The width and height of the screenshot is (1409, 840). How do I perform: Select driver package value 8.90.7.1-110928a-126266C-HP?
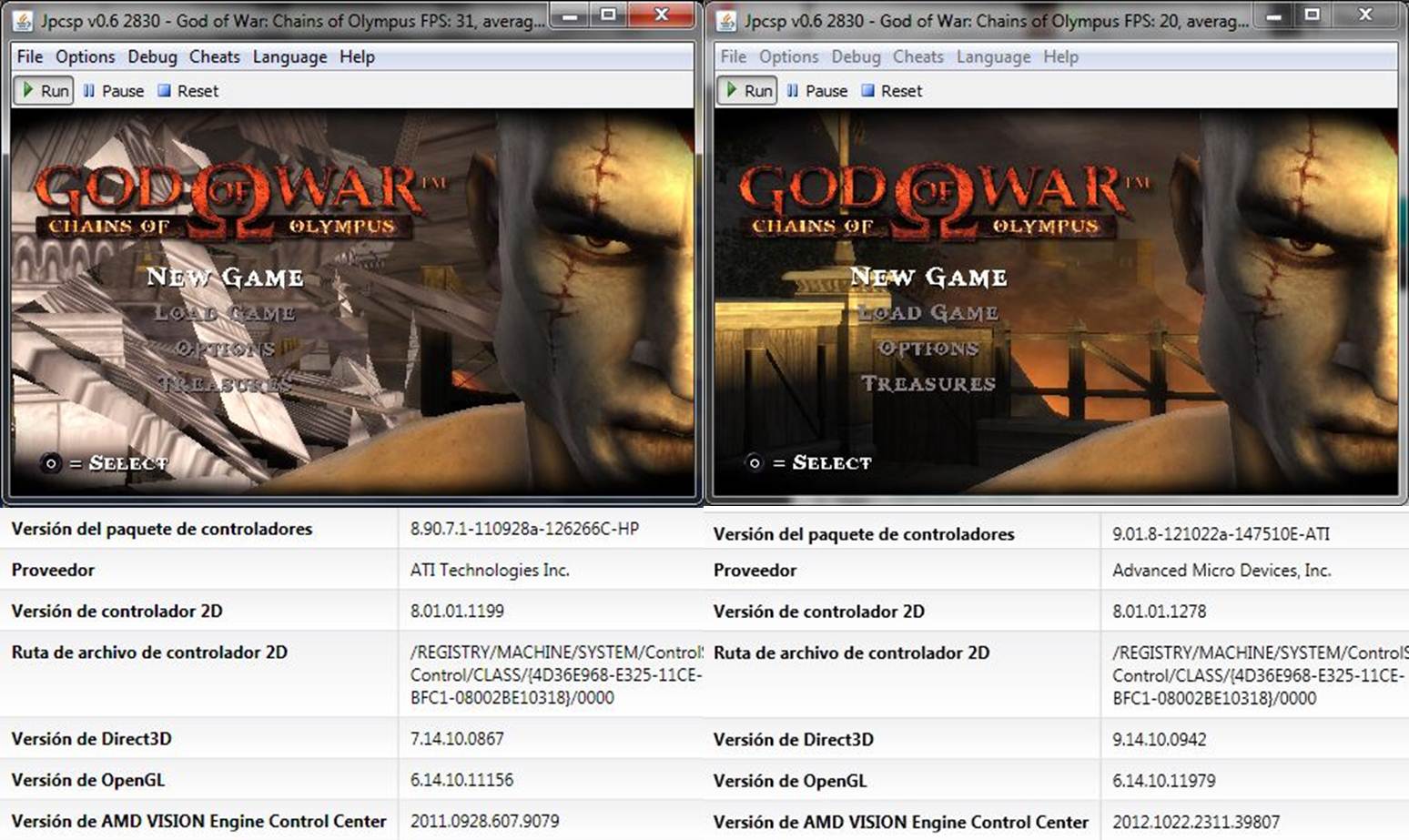point(524,529)
